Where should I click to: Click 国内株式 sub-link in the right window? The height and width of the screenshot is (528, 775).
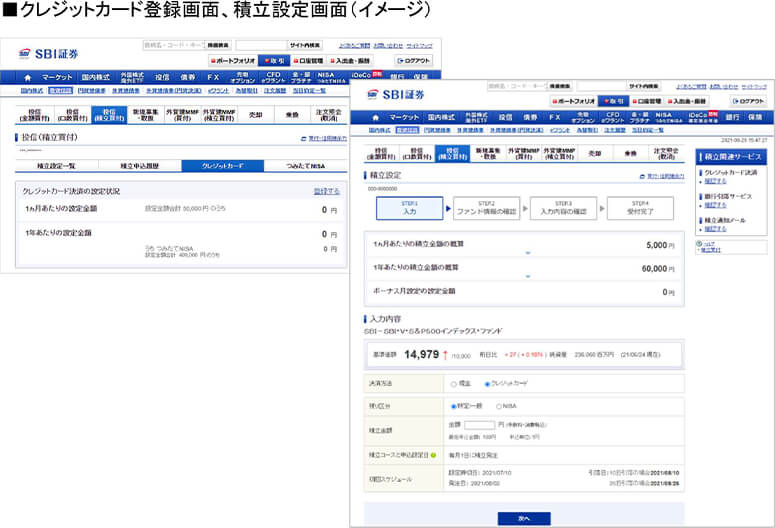(380, 130)
